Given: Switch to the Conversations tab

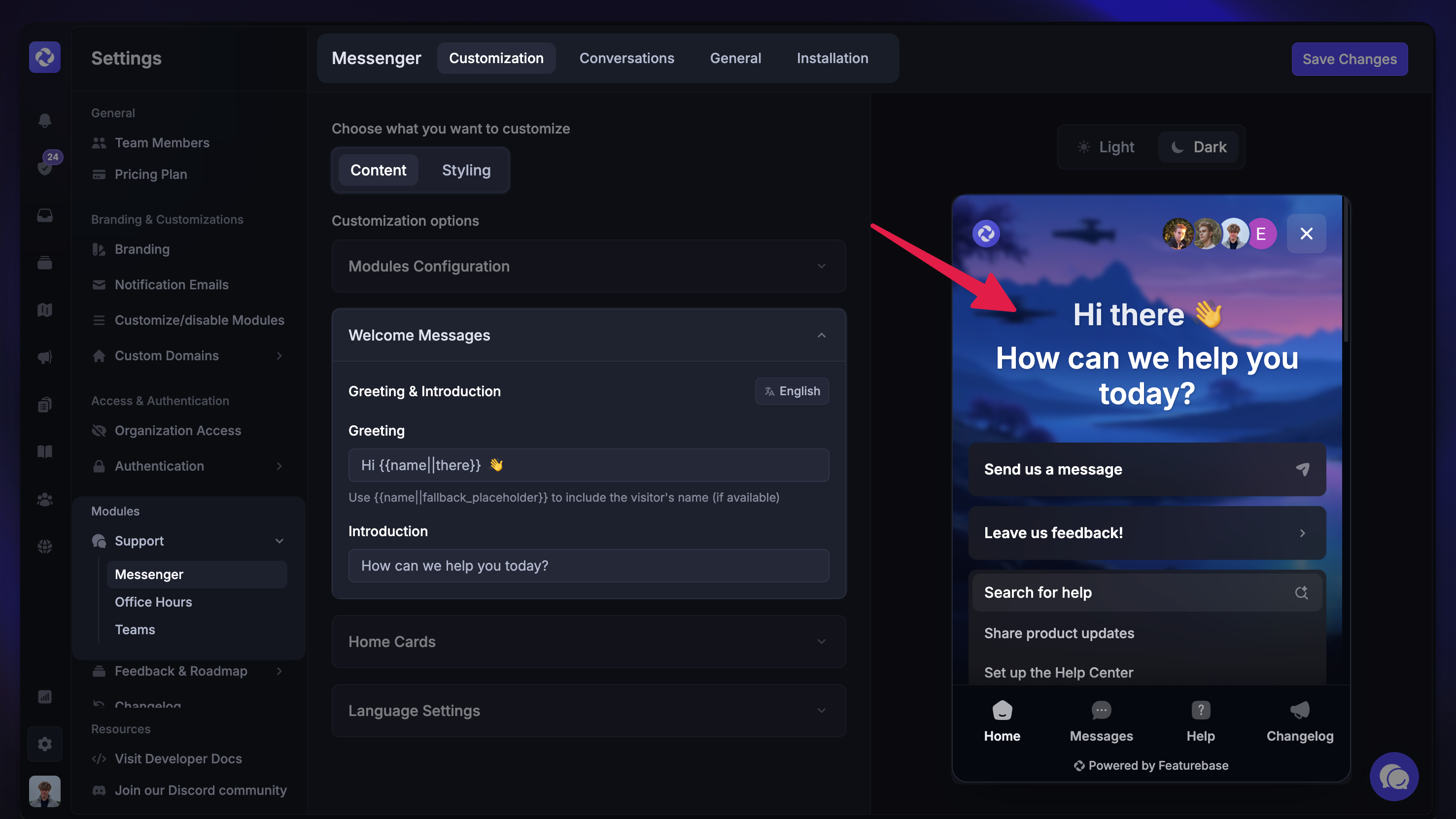Looking at the screenshot, I should click(626, 58).
